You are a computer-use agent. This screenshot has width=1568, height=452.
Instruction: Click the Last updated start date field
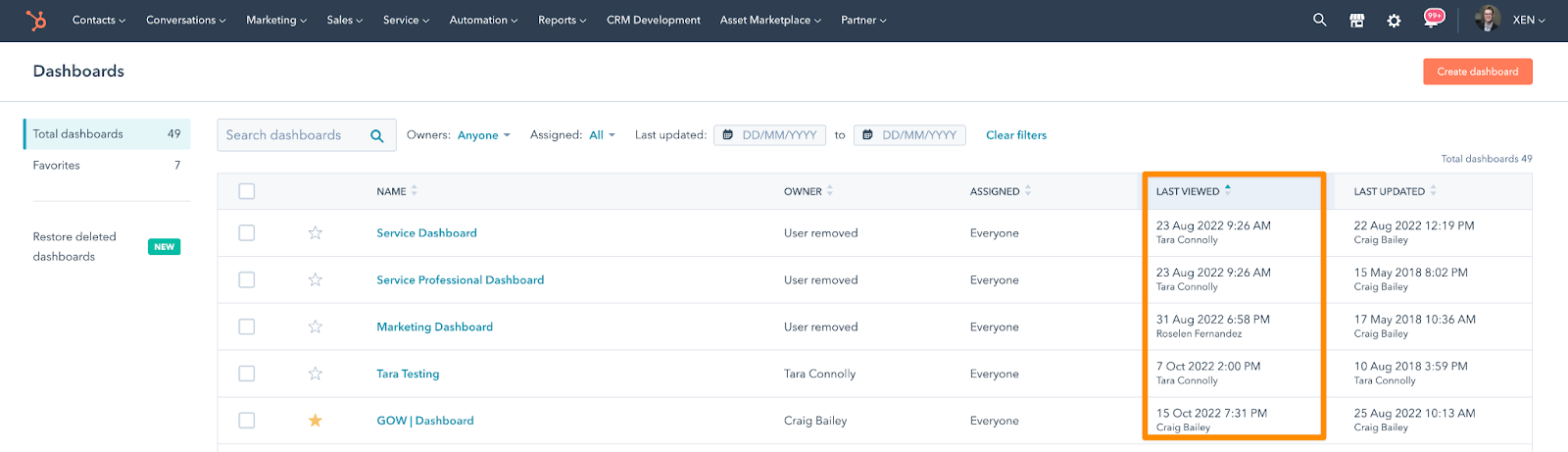tap(770, 135)
